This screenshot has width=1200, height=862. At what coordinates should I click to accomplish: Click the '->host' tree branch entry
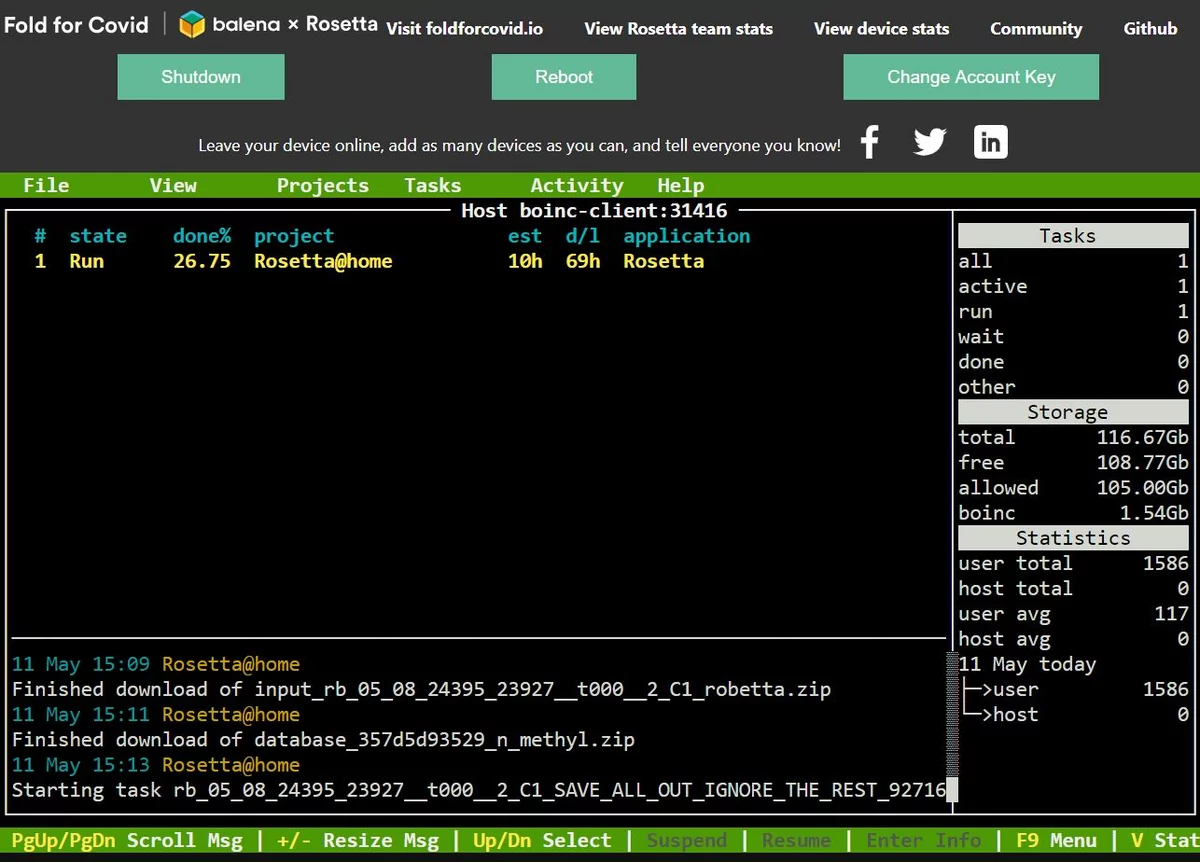[x=1076, y=714]
